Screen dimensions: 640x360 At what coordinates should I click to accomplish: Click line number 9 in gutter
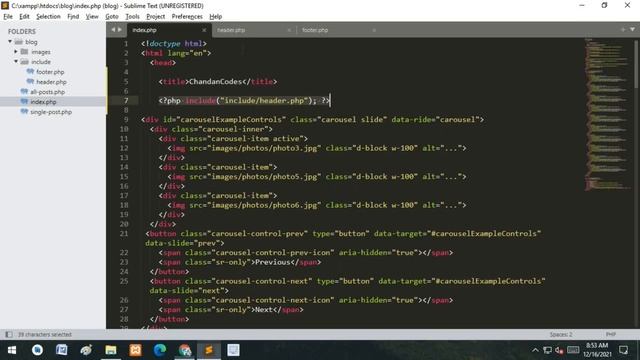pyautogui.click(x=126, y=120)
